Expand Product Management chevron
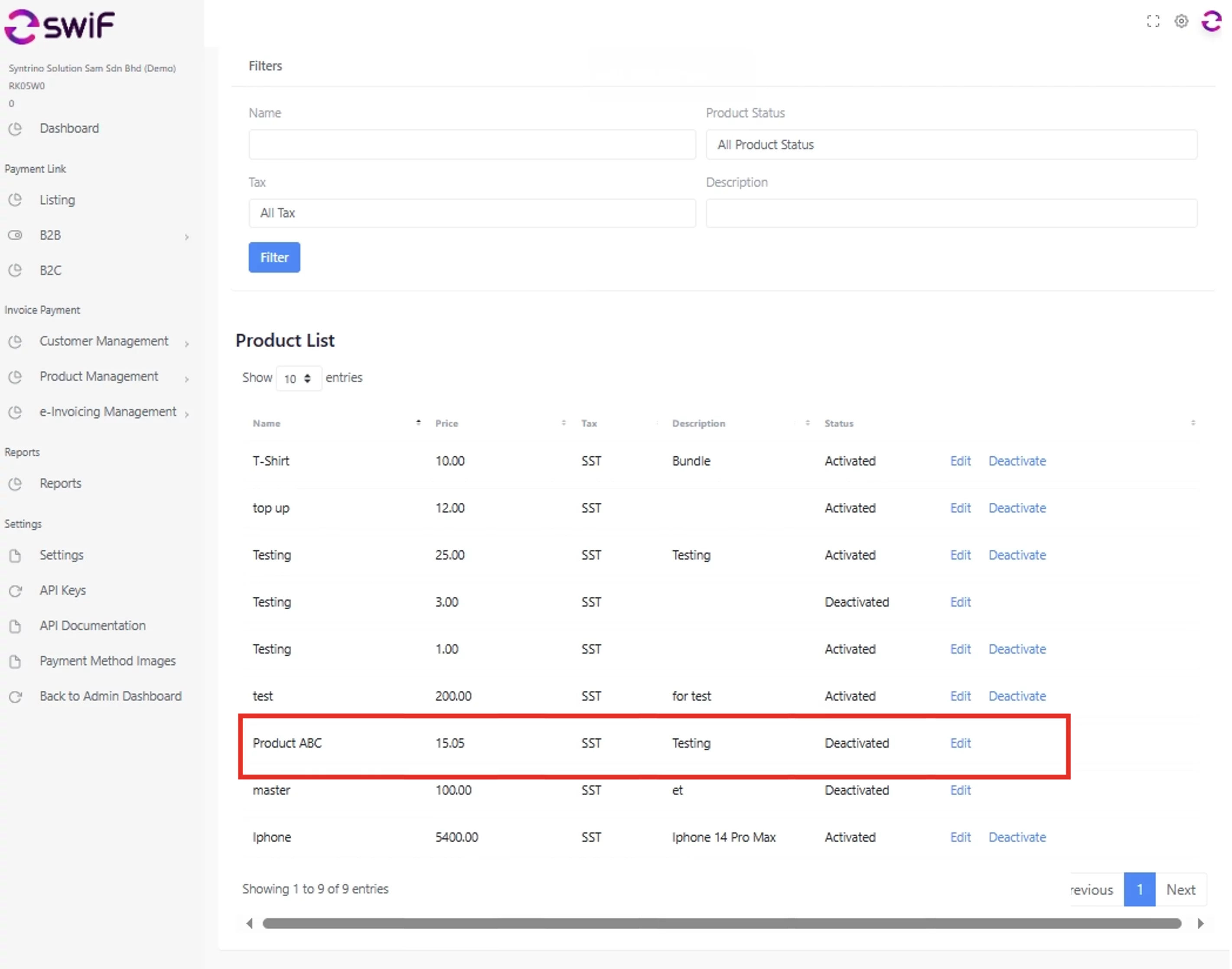The height and width of the screenshot is (969, 1232). coord(187,379)
